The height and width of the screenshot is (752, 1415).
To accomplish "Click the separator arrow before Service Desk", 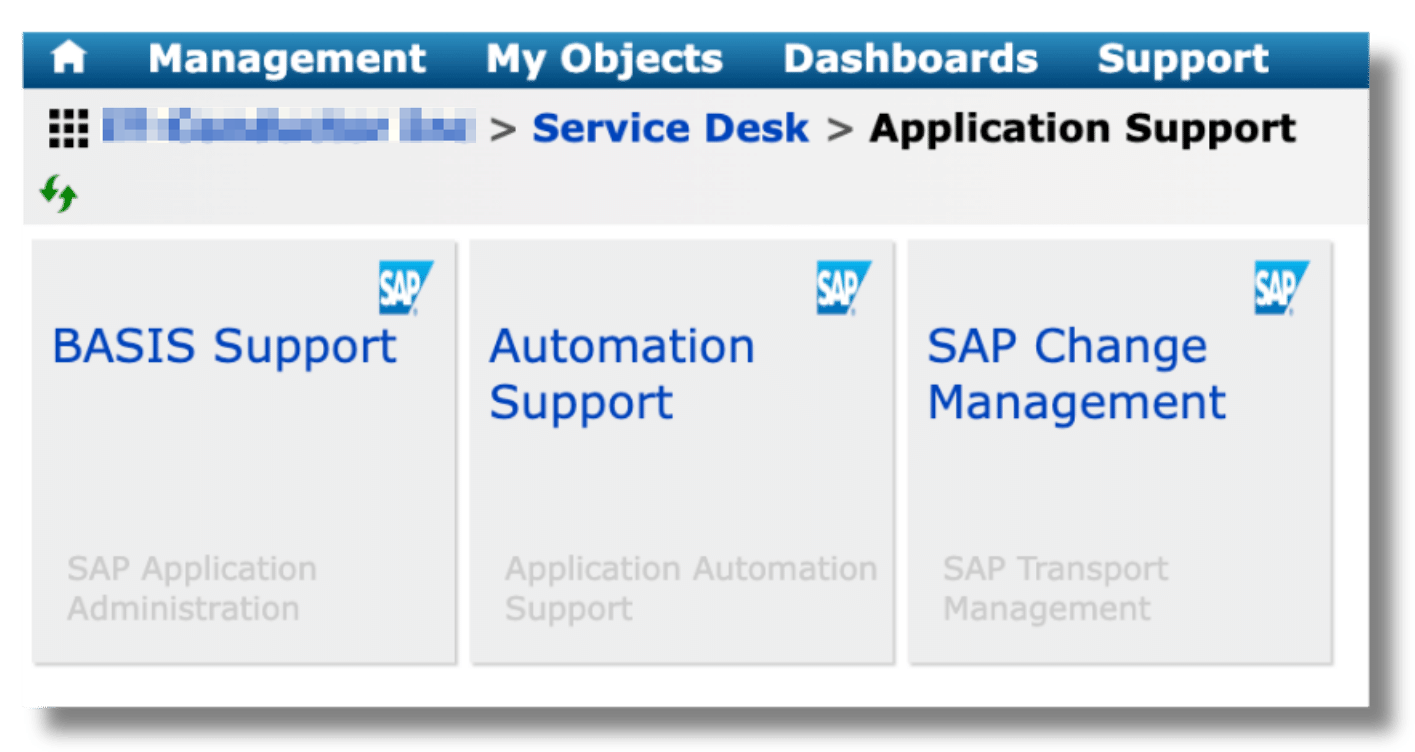I will click(x=503, y=130).
